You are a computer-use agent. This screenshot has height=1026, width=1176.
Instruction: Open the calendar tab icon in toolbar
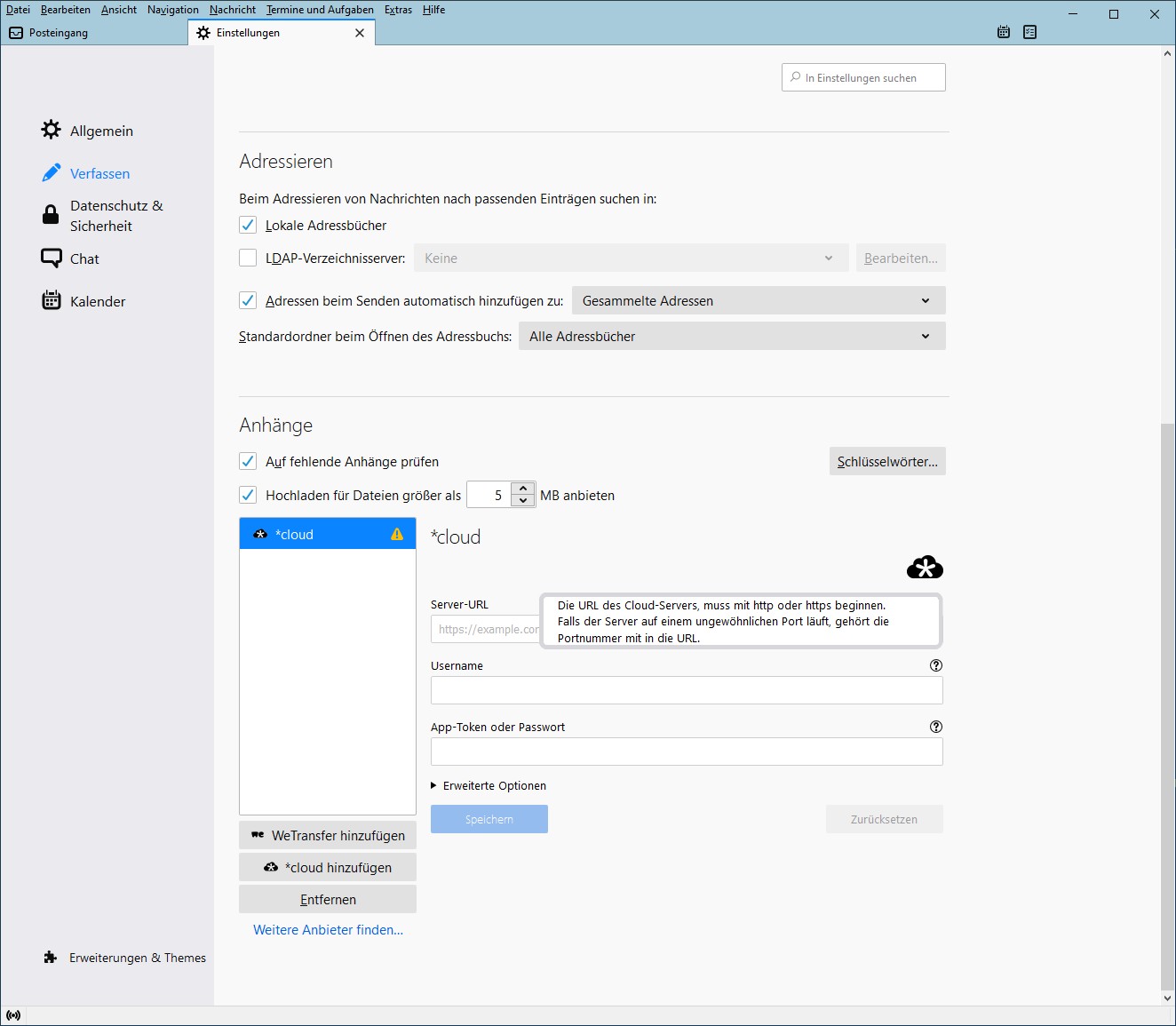(1004, 32)
